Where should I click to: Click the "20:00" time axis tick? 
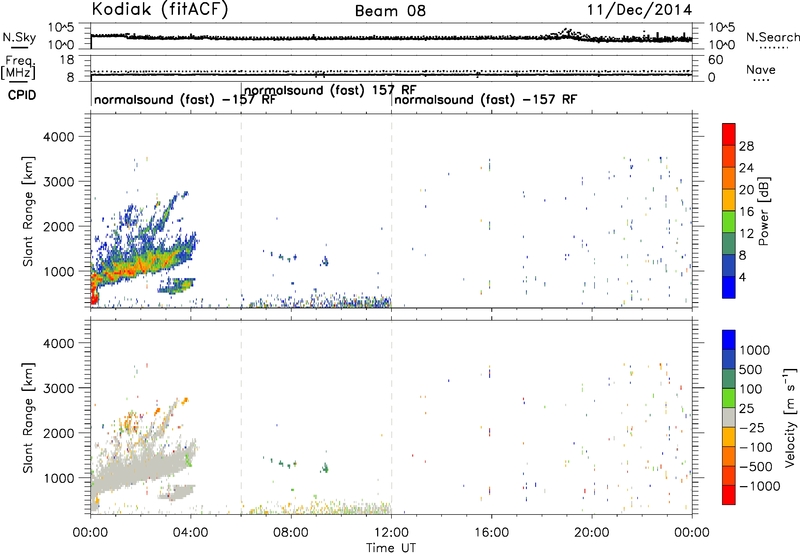pos(592,533)
